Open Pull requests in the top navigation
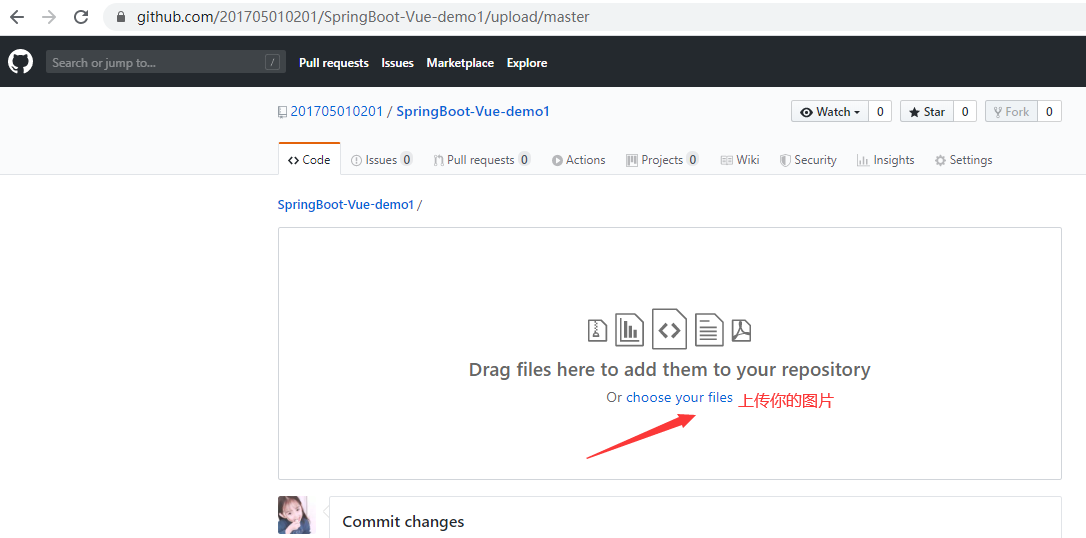The height and width of the screenshot is (538, 1086). 334,63
